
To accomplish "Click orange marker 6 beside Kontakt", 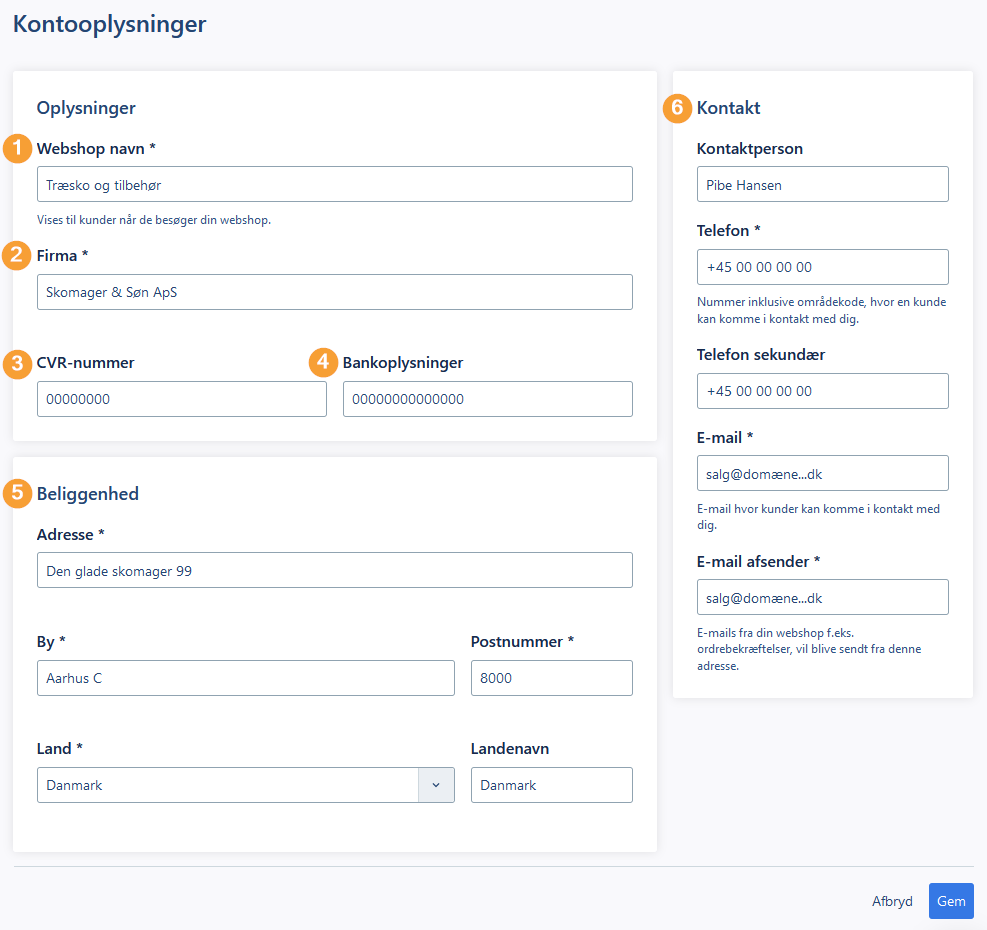I will pos(677,108).
